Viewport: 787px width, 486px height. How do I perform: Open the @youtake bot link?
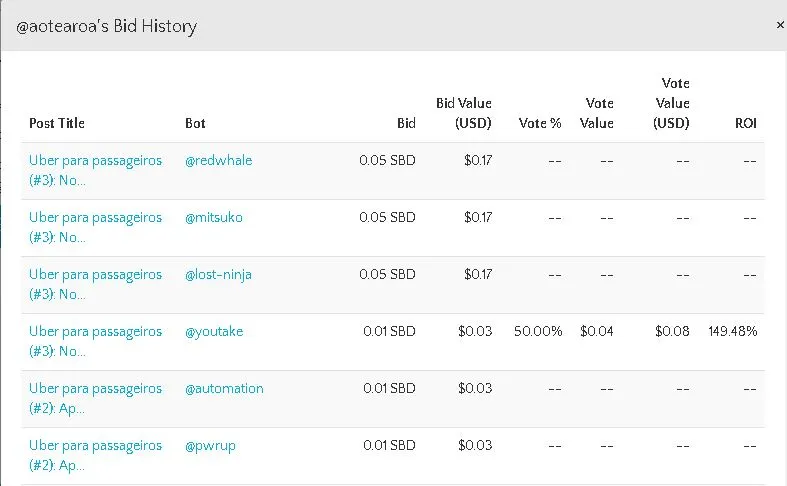[x=214, y=331]
